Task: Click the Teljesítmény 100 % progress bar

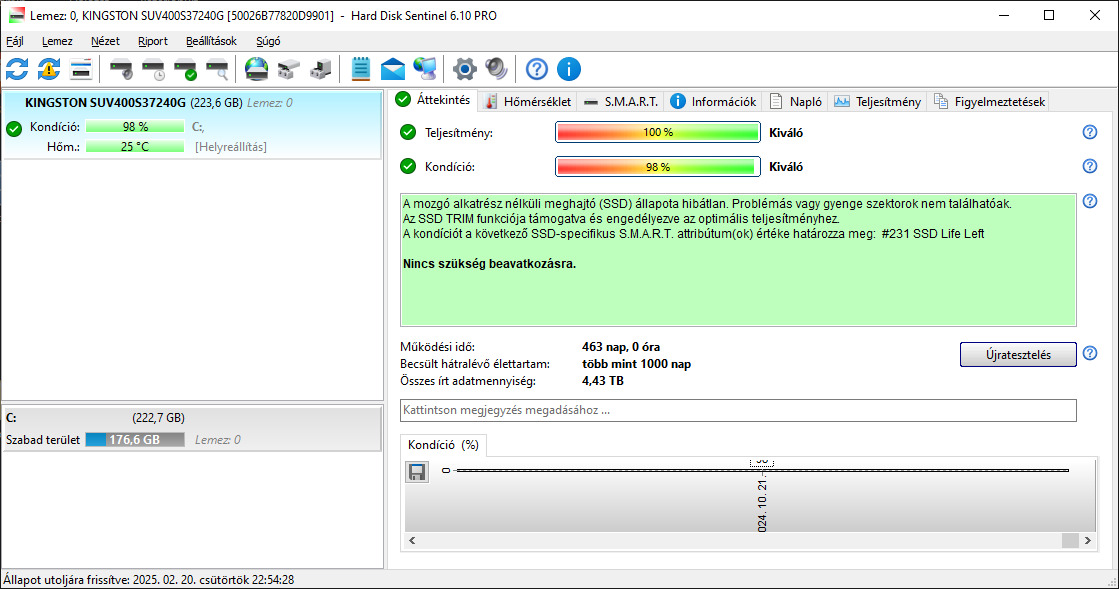Action: (657, 132)
